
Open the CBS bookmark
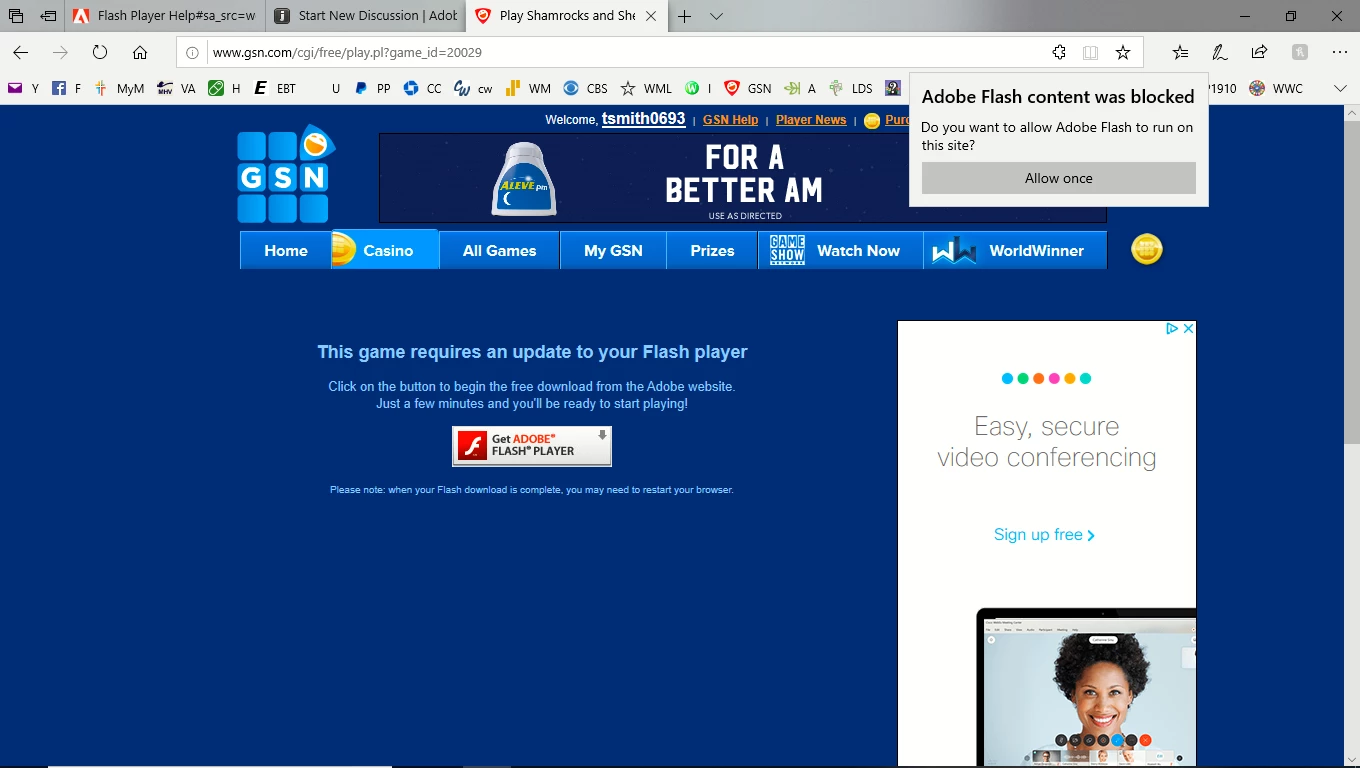click(585, 88)
